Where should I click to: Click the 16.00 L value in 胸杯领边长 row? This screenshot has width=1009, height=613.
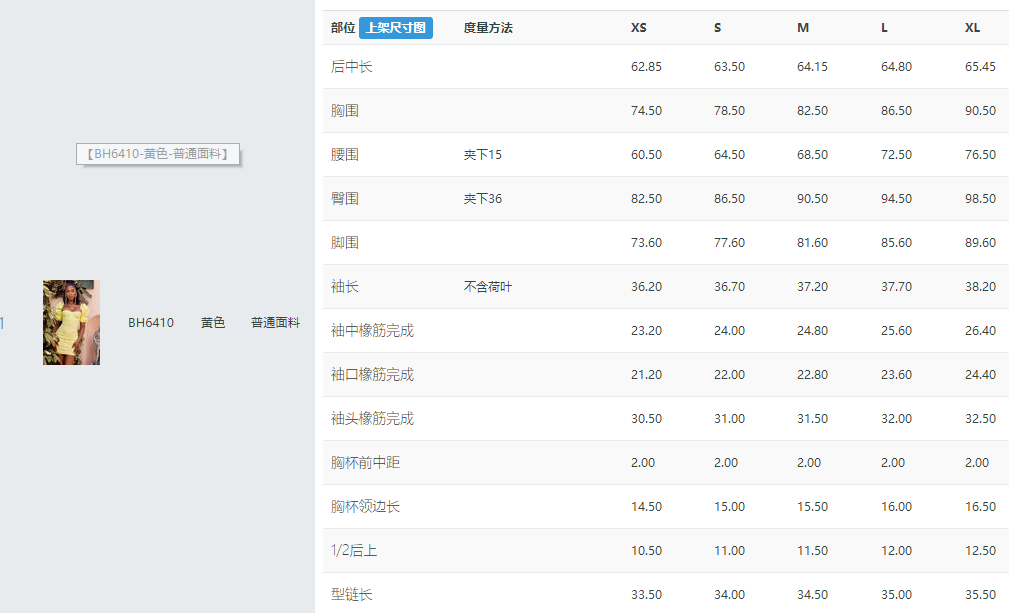click(896, 507)
